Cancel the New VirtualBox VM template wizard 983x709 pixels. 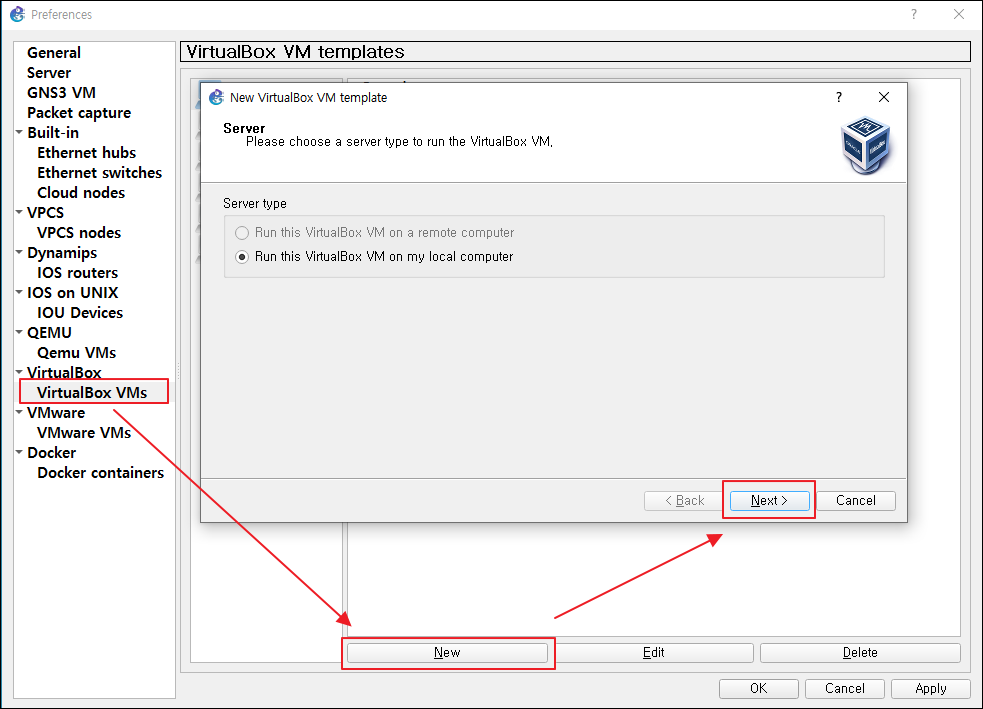[x=856, y=500]
